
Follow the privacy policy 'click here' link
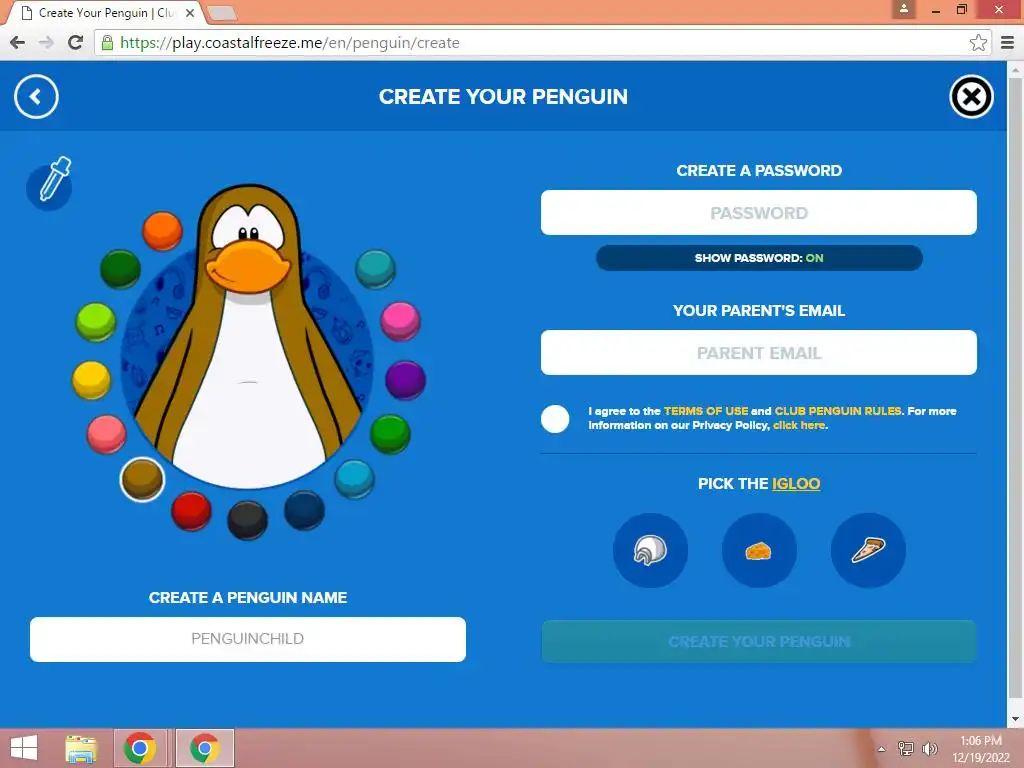click(x=799, y=425)
